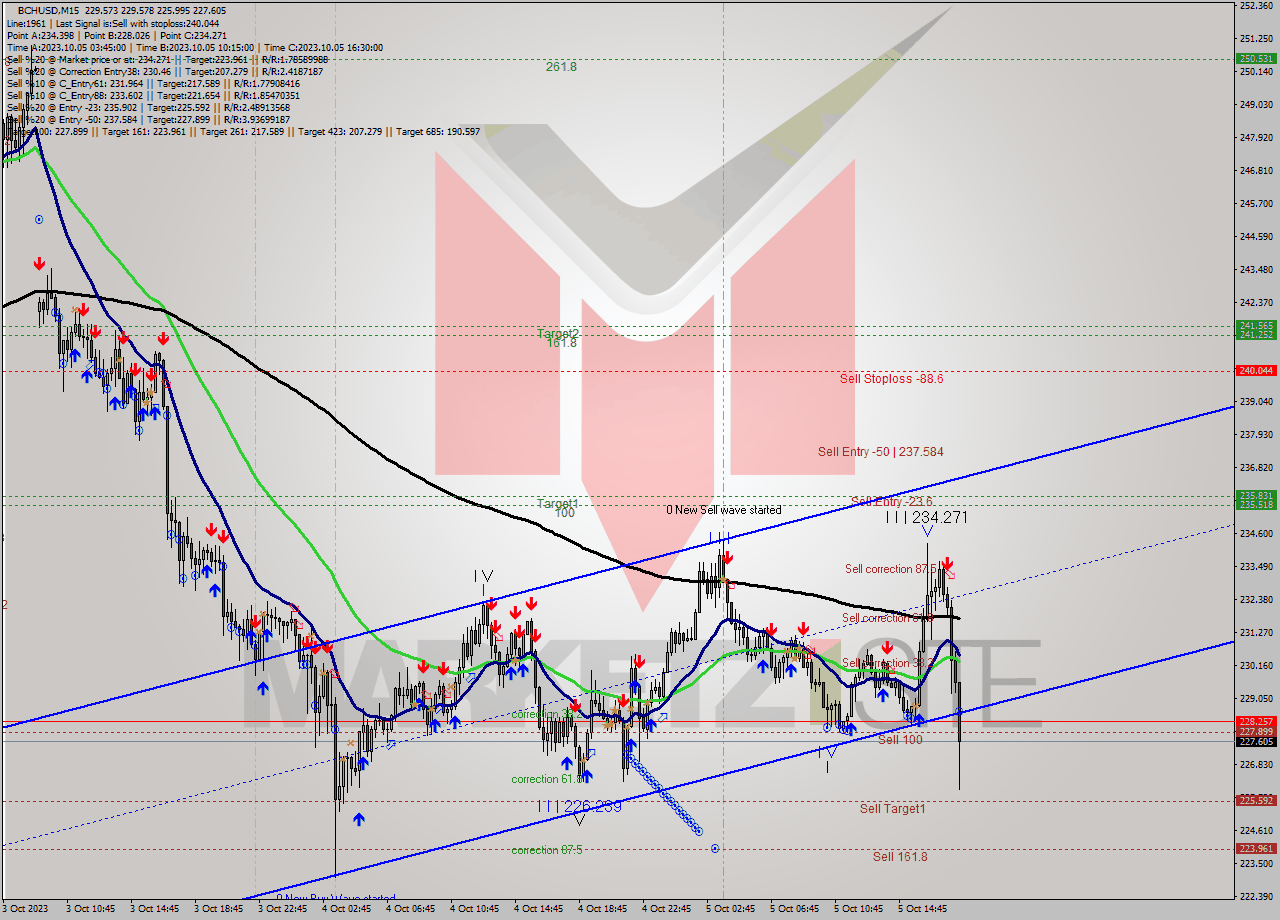Click the BCHUSD,M15 chart title
Viewport: 1280px width, 920px height.
coord(50,10)
